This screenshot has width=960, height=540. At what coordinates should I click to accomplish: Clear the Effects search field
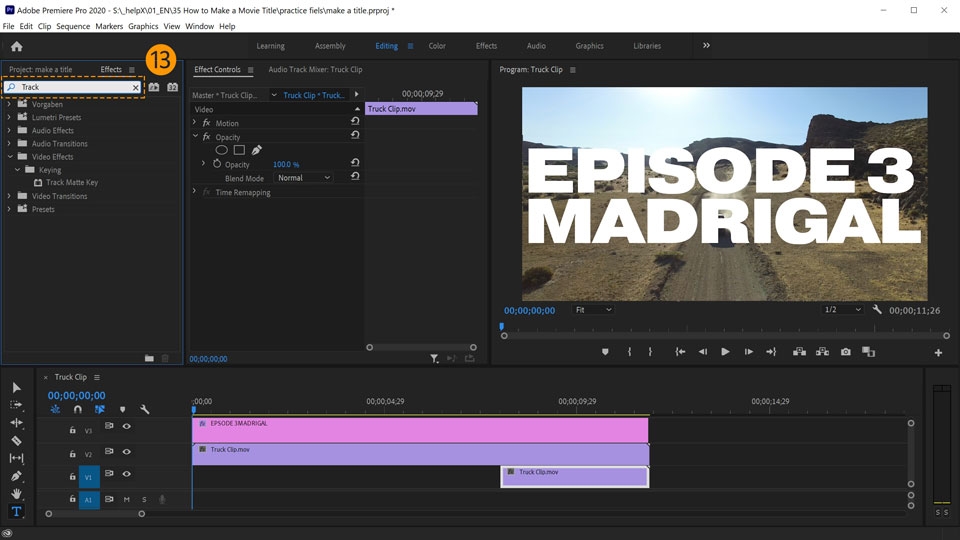tap(136, 88)
